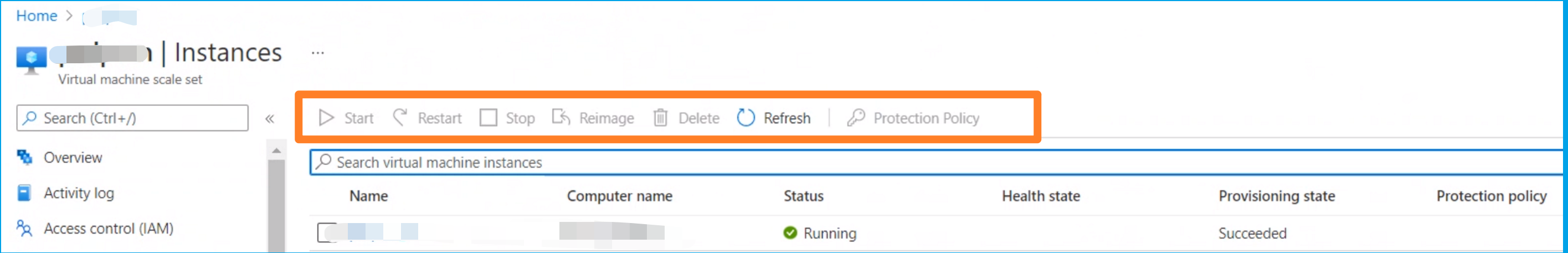Sort by the Name column header
This screenshot has height=253, width=1568.
[368, 196]
